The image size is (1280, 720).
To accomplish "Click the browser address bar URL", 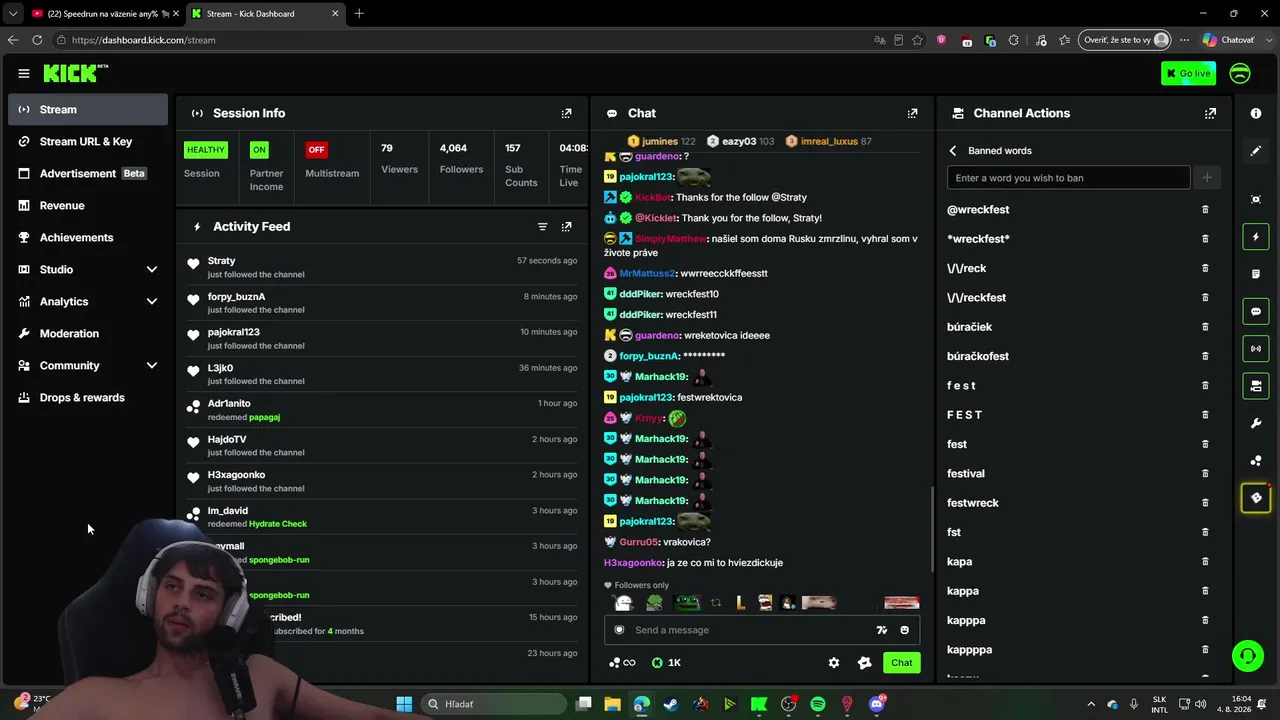I will point(144,40).
